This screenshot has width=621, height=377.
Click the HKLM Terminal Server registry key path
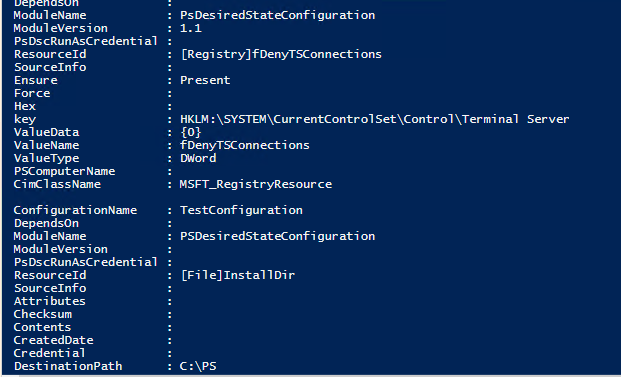(x=374, y=119)
